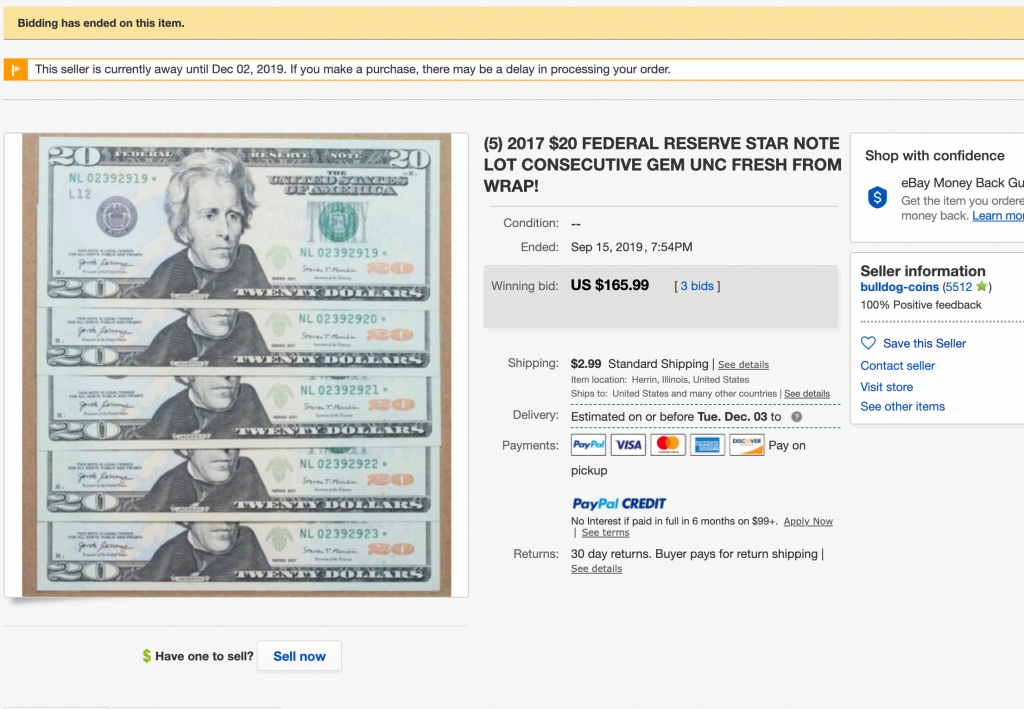Open the 3 bids history link

click(697, 286)
